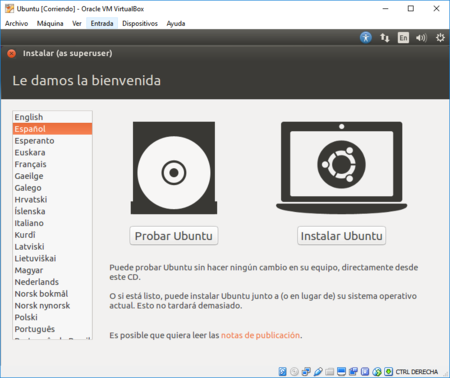
Task: Open the notas de publicación link
Action: [x=260, y=335]
